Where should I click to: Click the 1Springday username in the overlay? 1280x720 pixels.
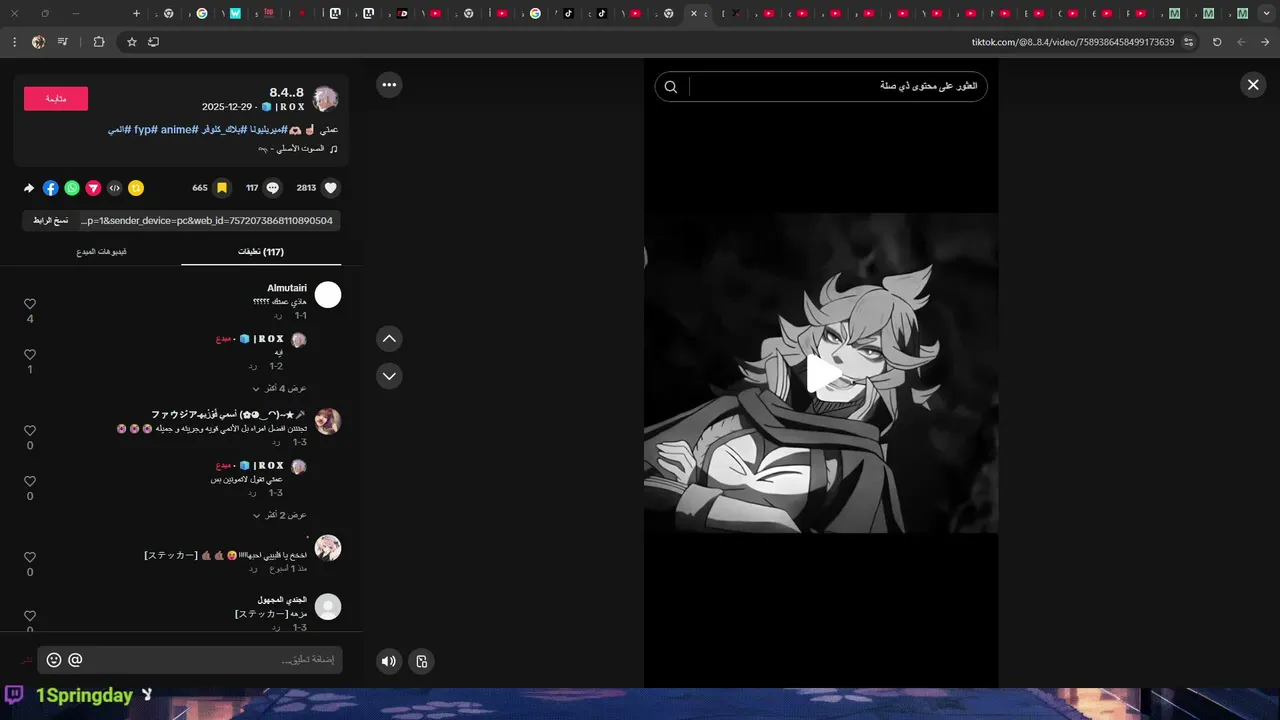(84, 695)
